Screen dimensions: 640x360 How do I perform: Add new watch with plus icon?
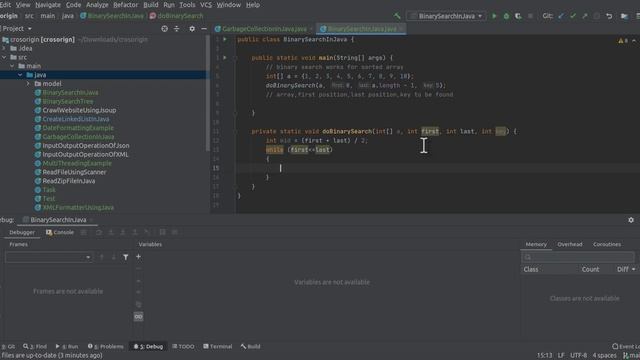(x=138, y=256)
